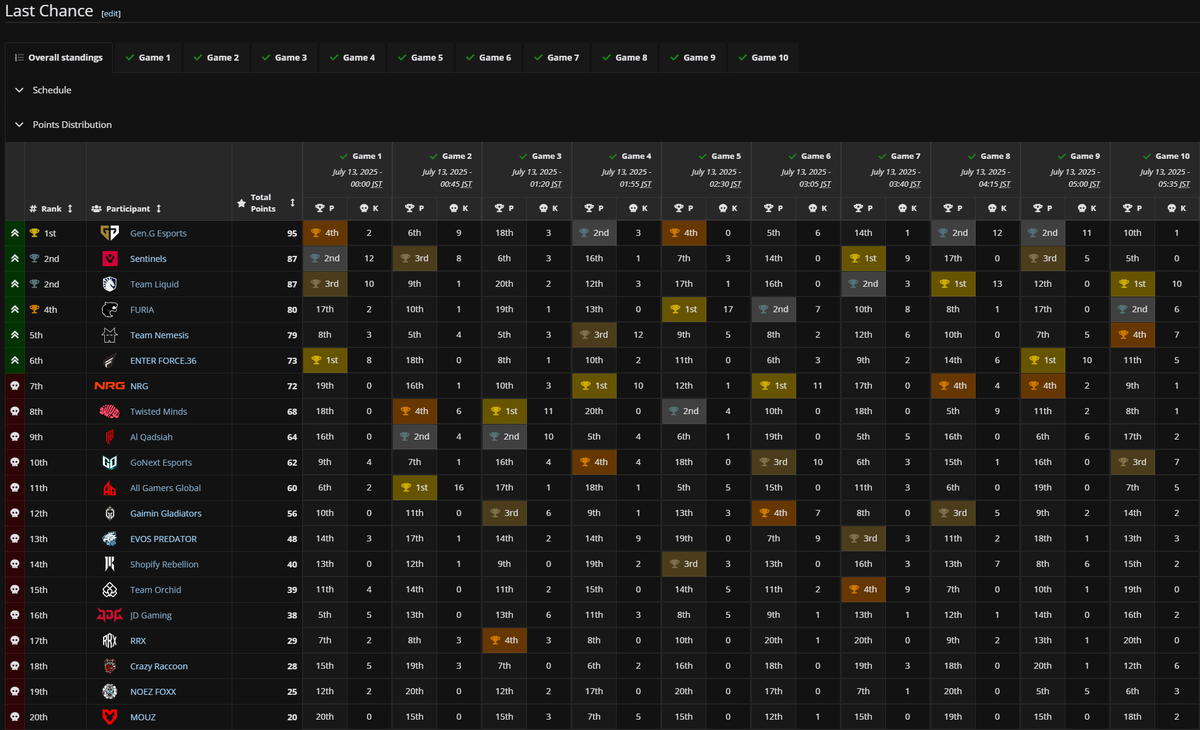Switch to the Game 5 tab
This screenshot has height=730, width=1200.
[x=420, y=58]
